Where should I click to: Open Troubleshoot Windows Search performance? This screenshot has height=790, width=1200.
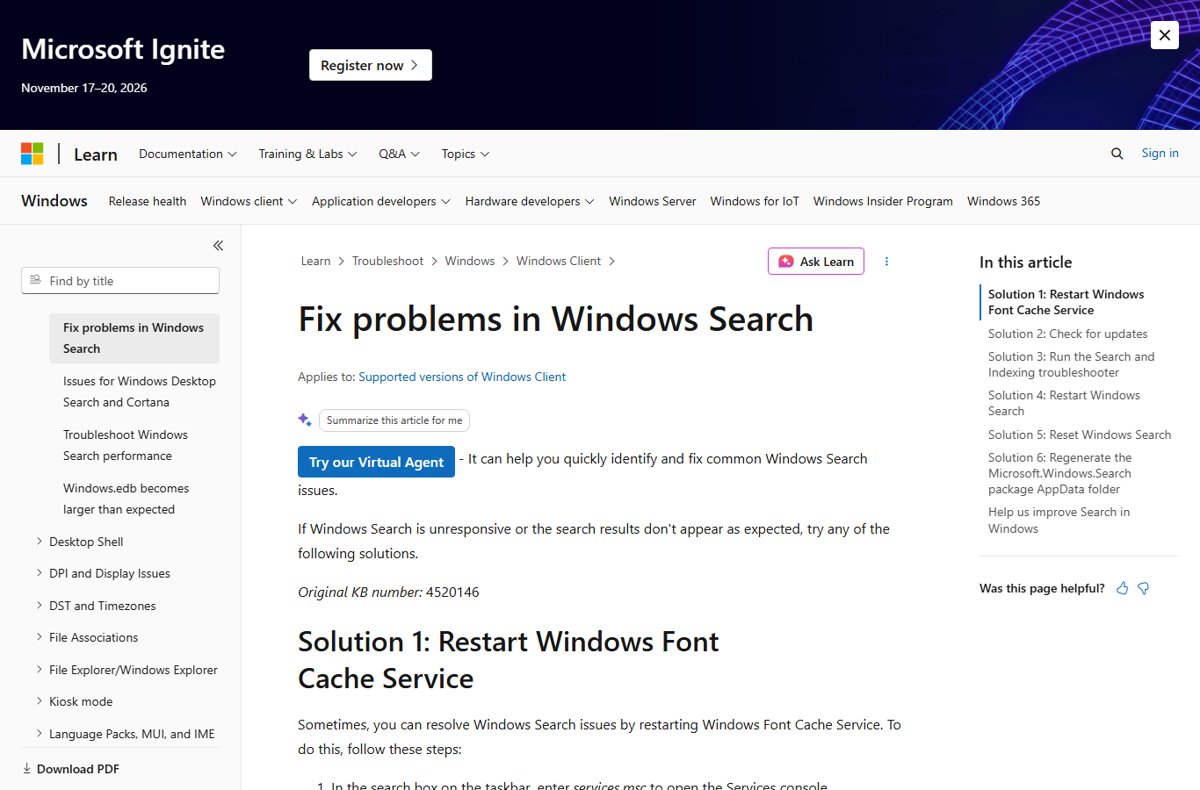point(125,445)
